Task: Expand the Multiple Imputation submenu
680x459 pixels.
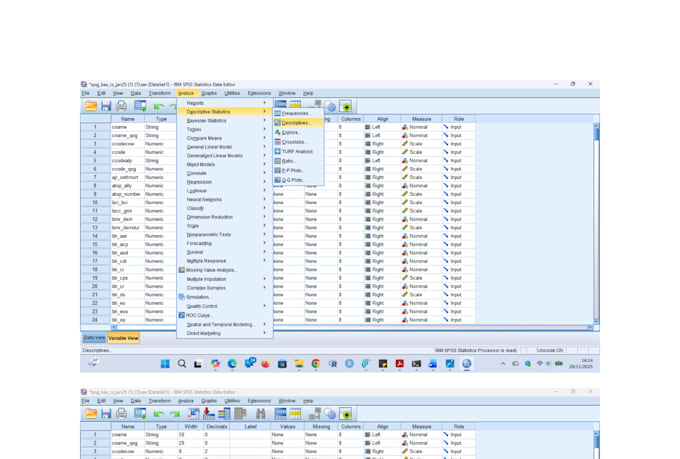Action: [225, 279]
